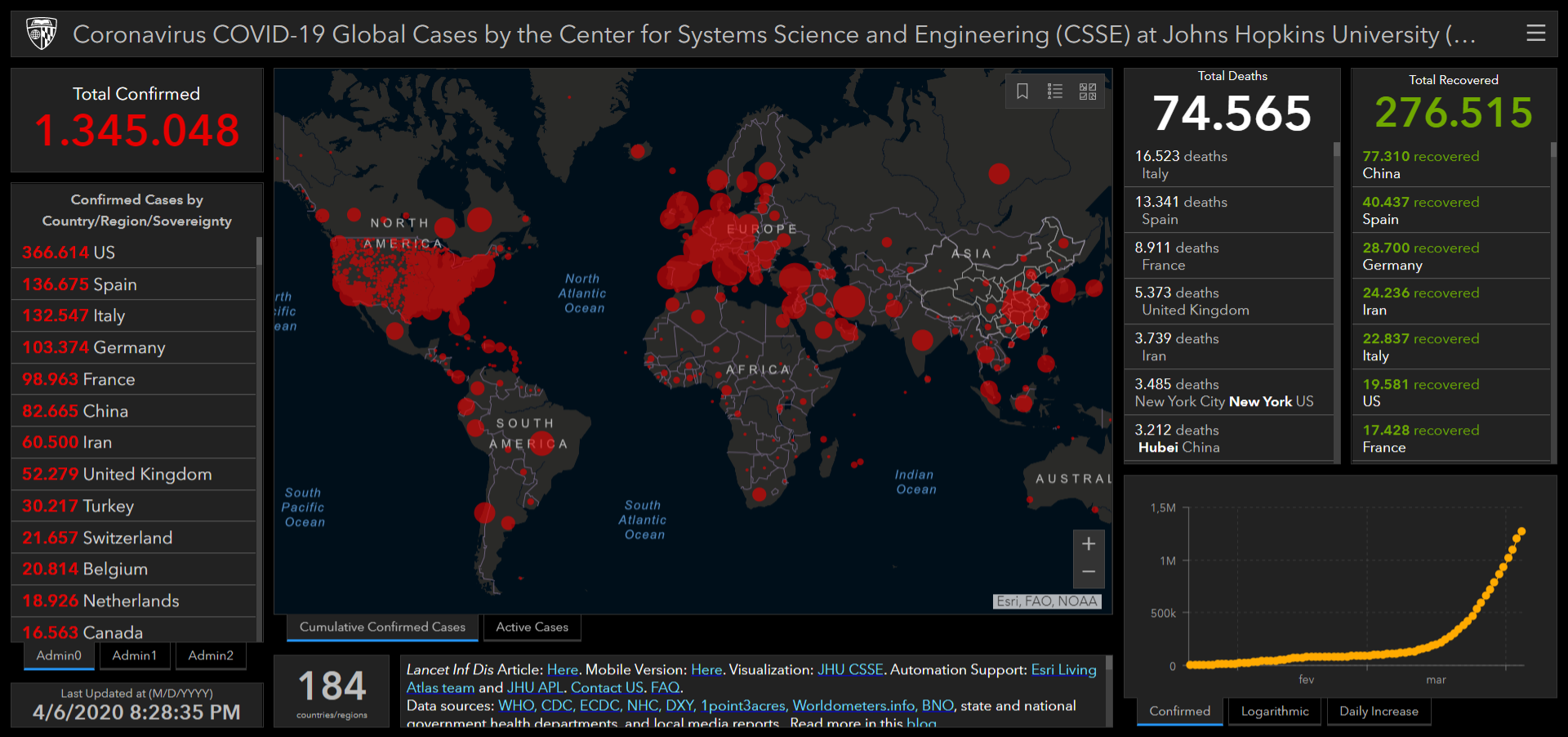Click US 19.581 recovered entry
1568x737 pixels.
tap(1451, 392)
